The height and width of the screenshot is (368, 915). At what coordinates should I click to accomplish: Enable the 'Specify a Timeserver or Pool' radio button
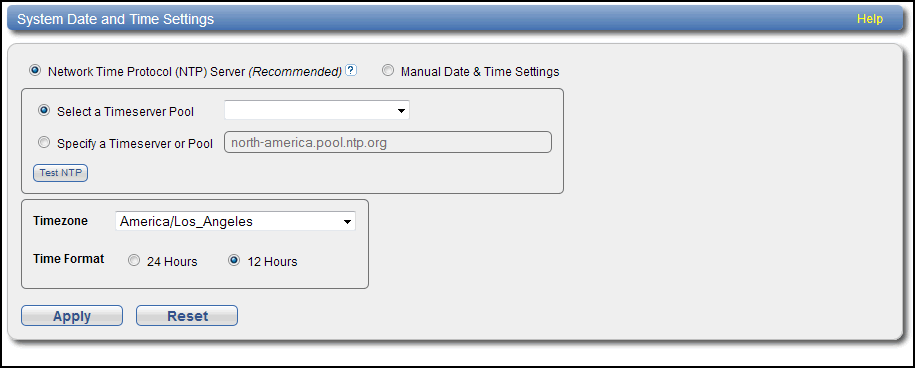[x=44, y=142]
